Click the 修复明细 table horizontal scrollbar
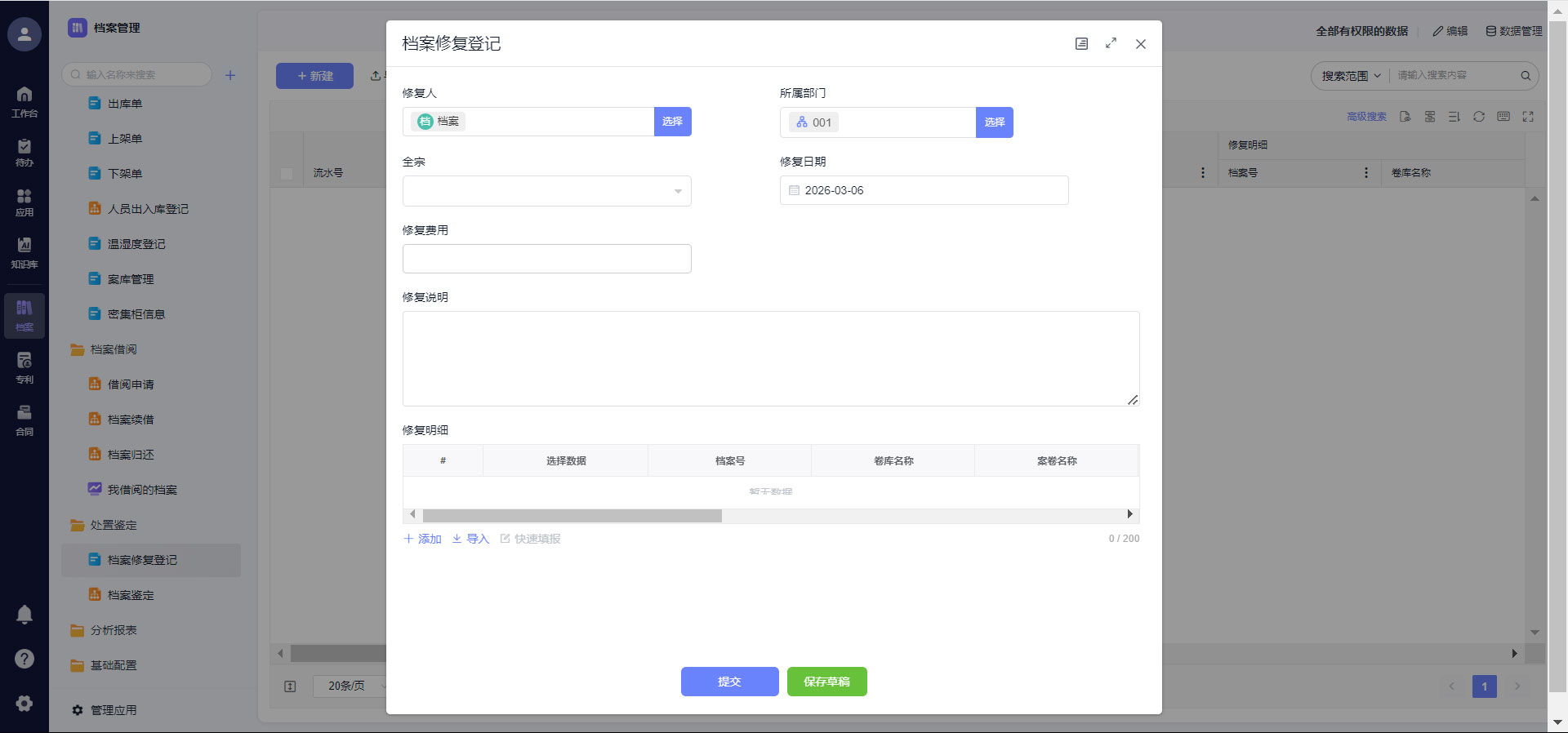 pyautogui.click(x=572, y=515)
